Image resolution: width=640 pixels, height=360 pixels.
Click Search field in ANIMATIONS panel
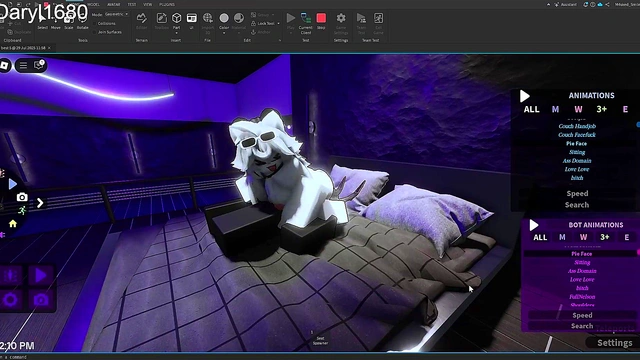[x=577, y=205]
